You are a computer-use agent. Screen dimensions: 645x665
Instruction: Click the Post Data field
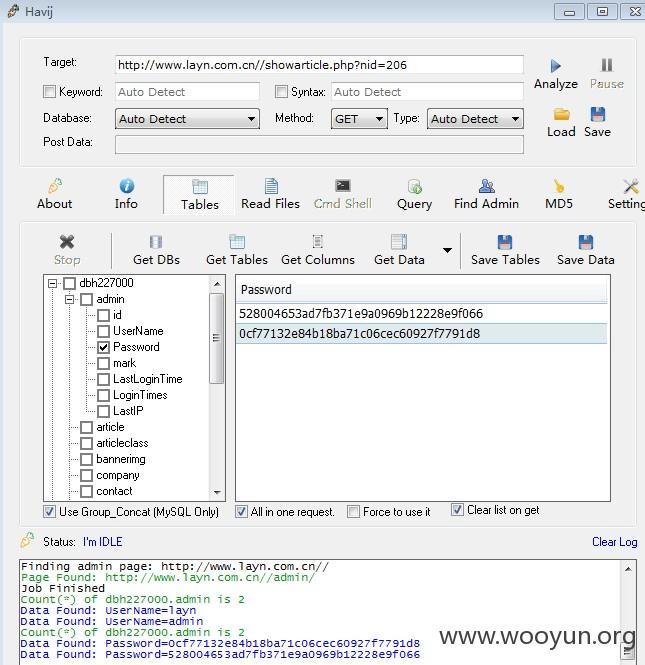tap(319, 144)
